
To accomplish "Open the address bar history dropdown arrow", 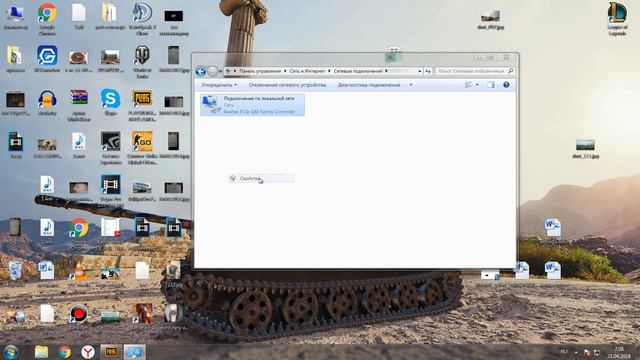I will 420,71.
